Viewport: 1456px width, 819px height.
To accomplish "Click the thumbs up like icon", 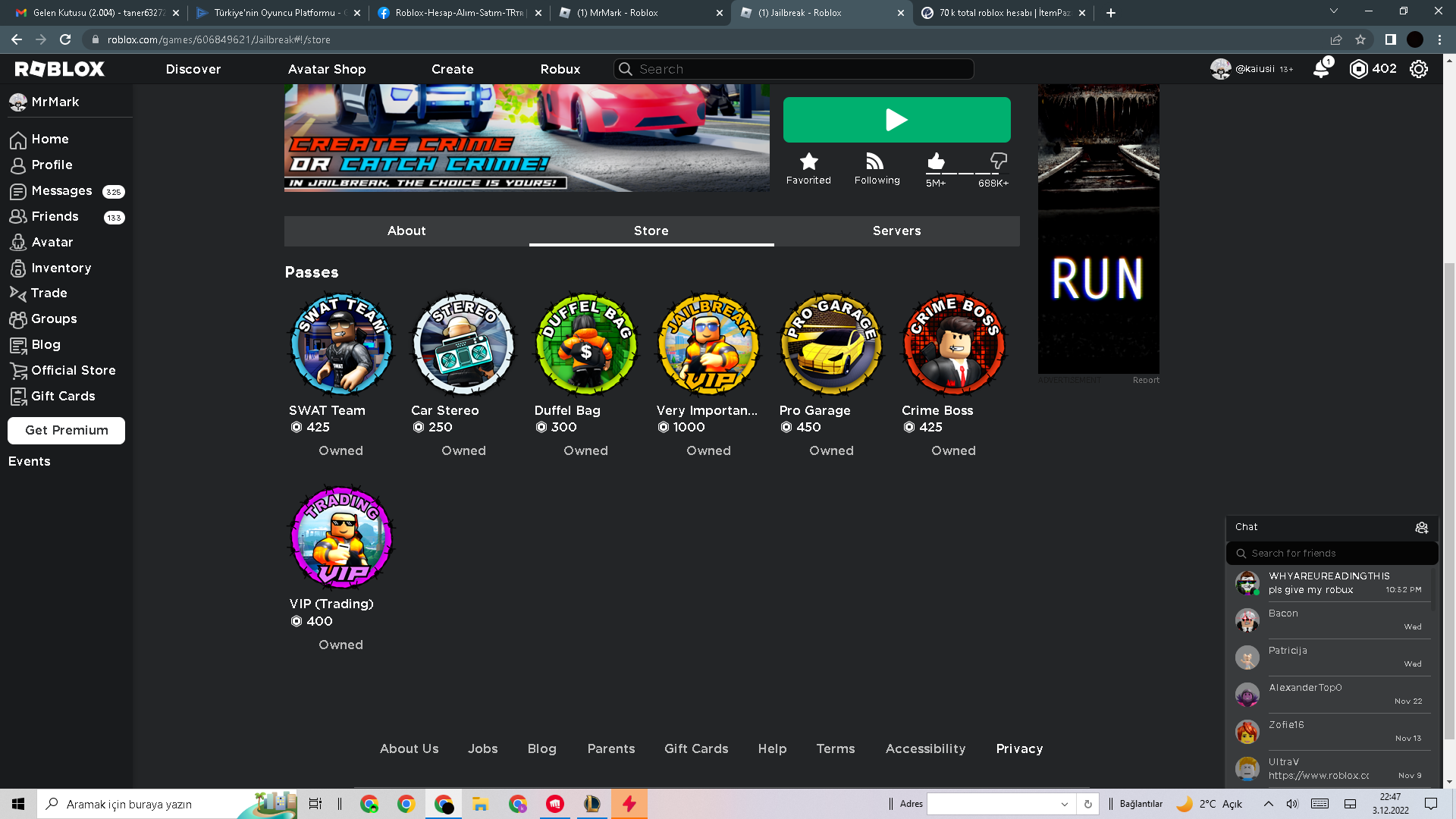I will point(936,161).
